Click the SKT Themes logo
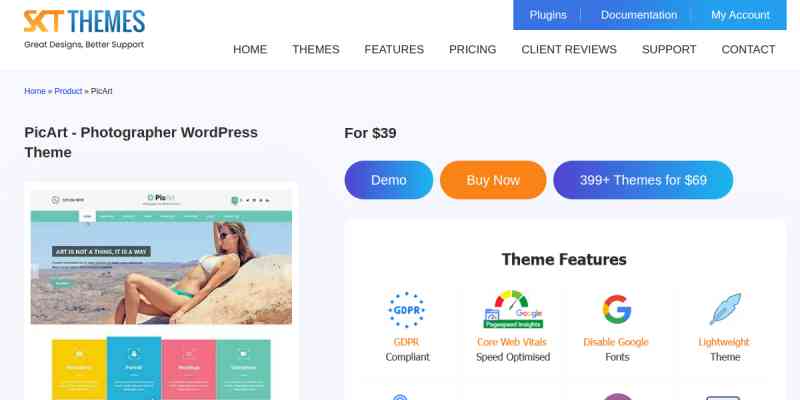The height and width of the screenshot is (400, 800). tap(84, 29)
